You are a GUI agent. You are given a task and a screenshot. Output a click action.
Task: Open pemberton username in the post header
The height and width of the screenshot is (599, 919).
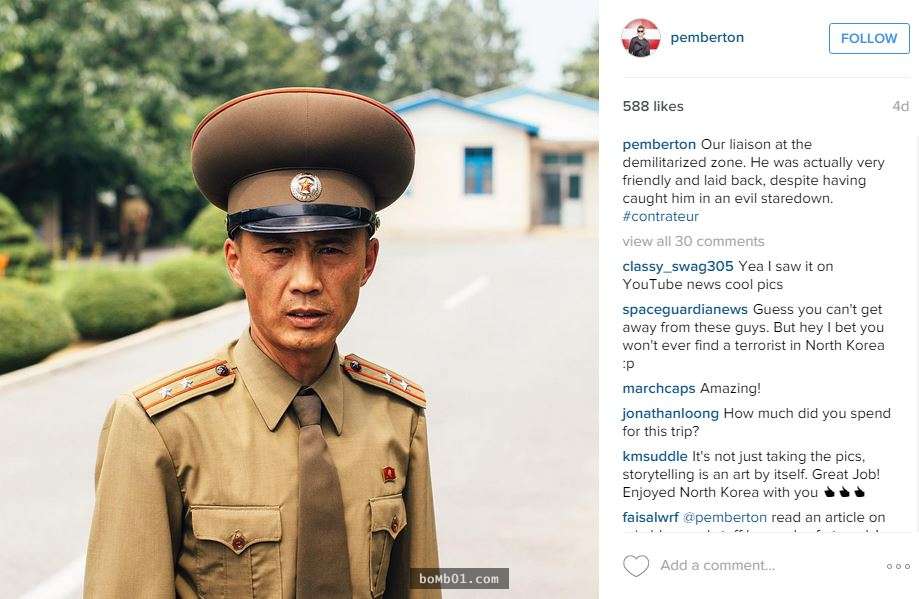pyautogui.click(x=707, y=38)
